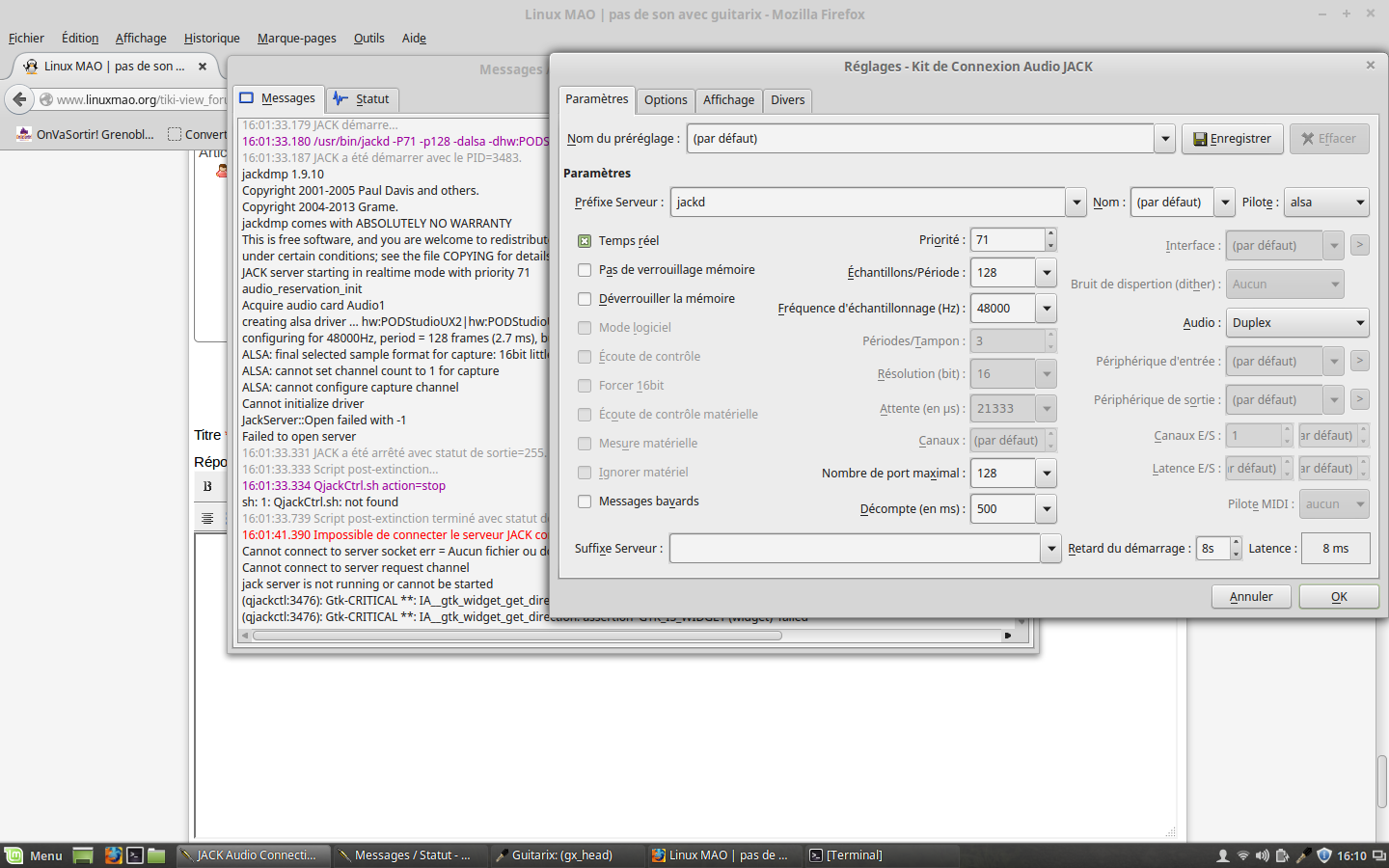Open the Fréquence d'échantillonnage dropdown arrow
The image size is (1389, 868).
click(1047, 309)
